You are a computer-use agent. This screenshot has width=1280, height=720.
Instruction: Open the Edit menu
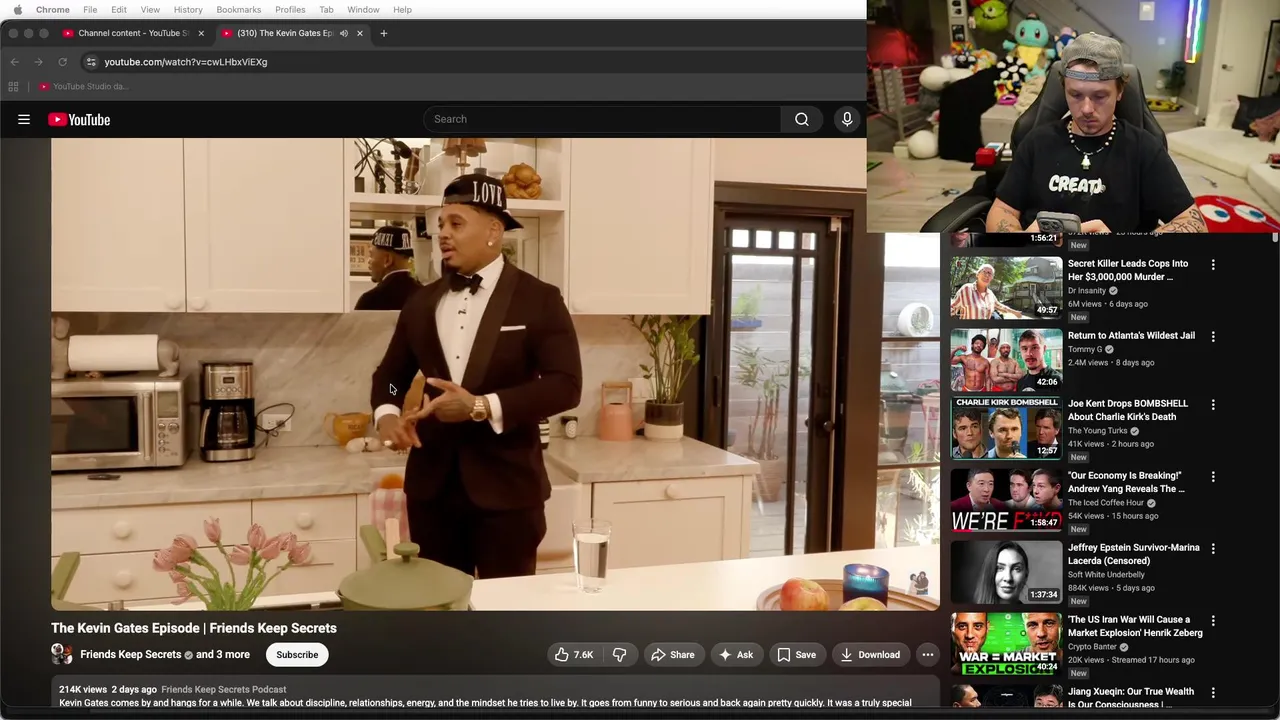tap(119, 10)
